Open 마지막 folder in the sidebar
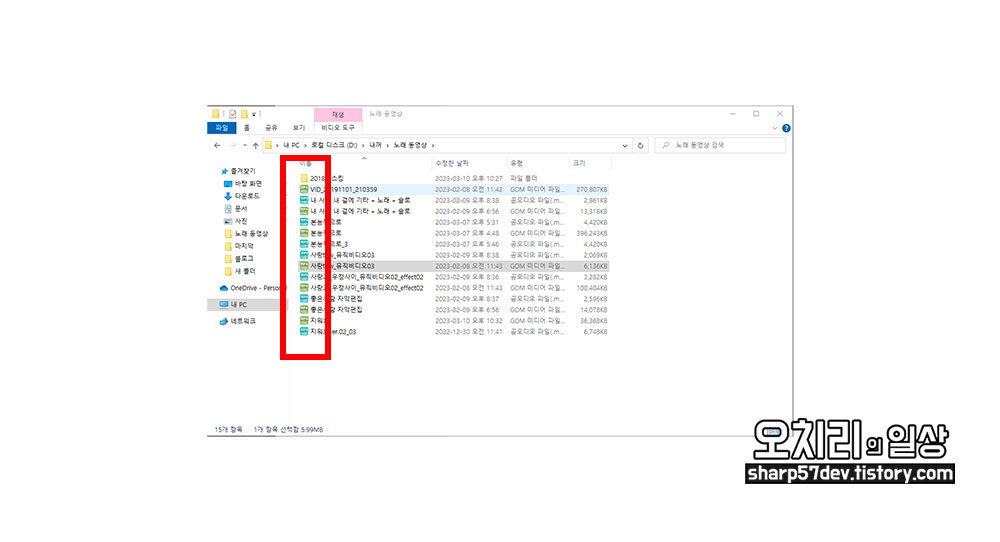The height and width of the screenshot is (542, 1000). pyautogui.click(x=244, y=246)
